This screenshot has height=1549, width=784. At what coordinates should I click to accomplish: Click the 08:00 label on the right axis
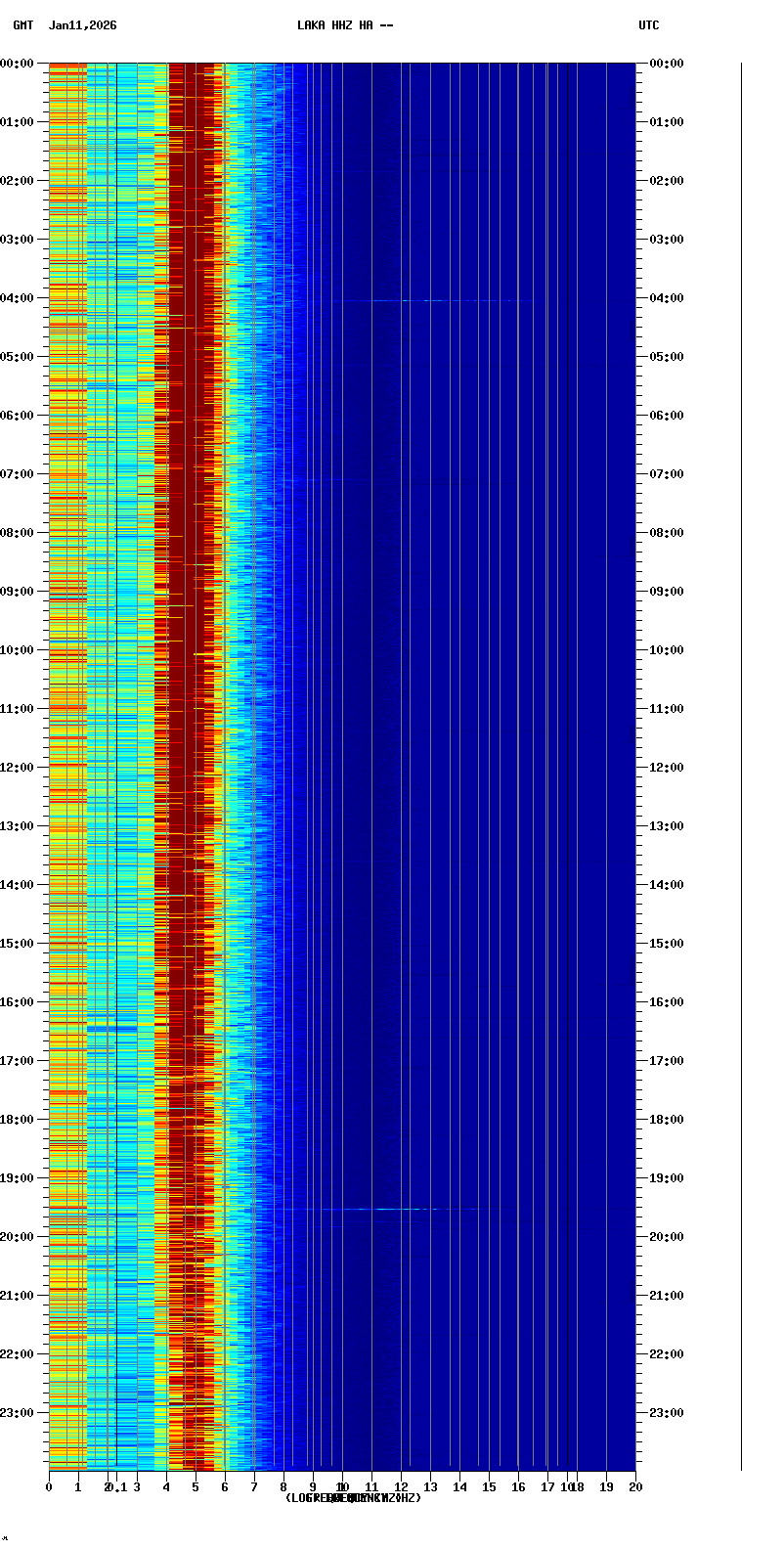[667, 533]
